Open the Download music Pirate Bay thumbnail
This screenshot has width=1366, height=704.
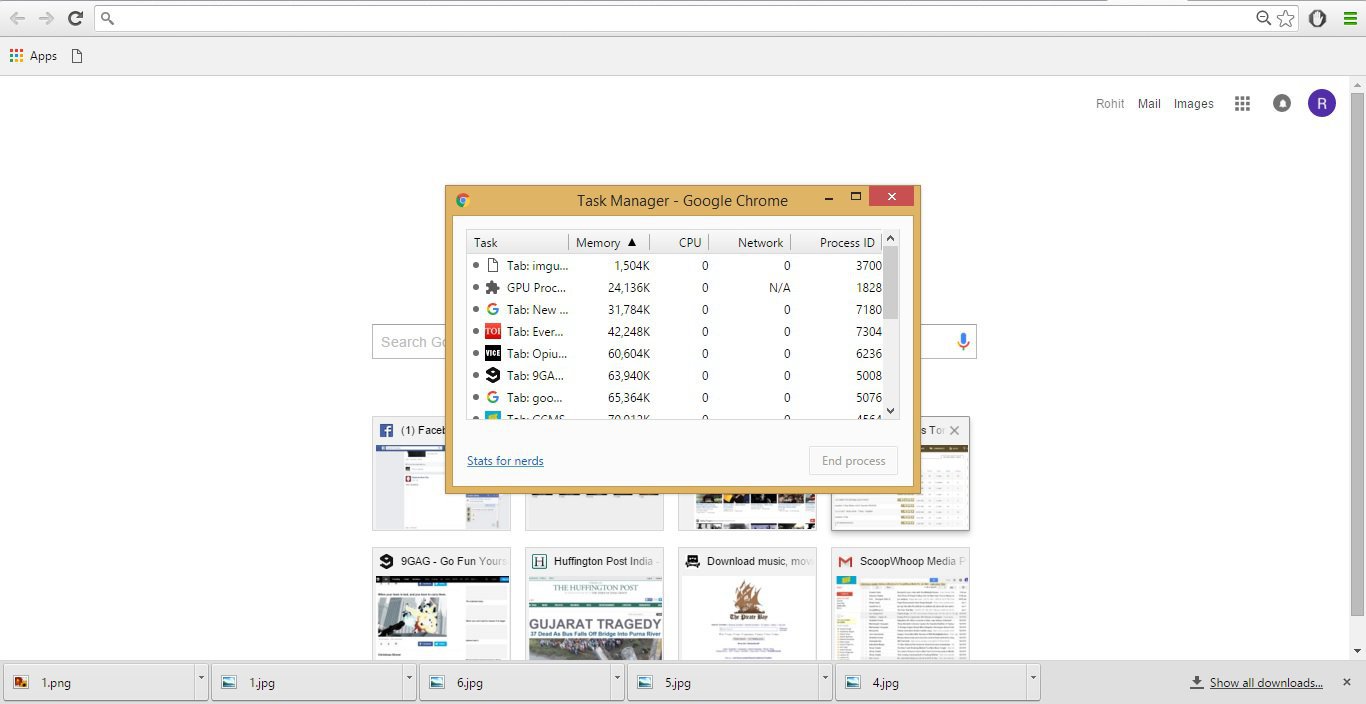(x=747, y=604)
